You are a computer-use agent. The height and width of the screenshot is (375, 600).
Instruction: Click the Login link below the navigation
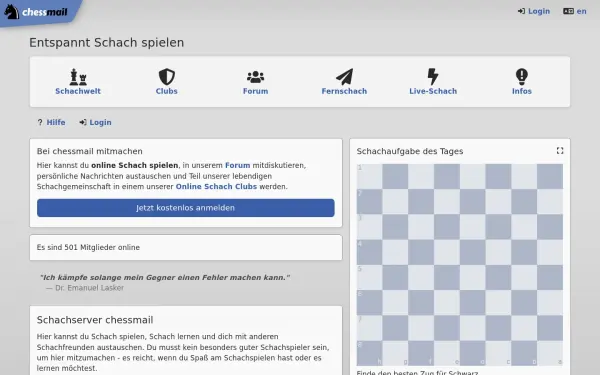(100, 122)
